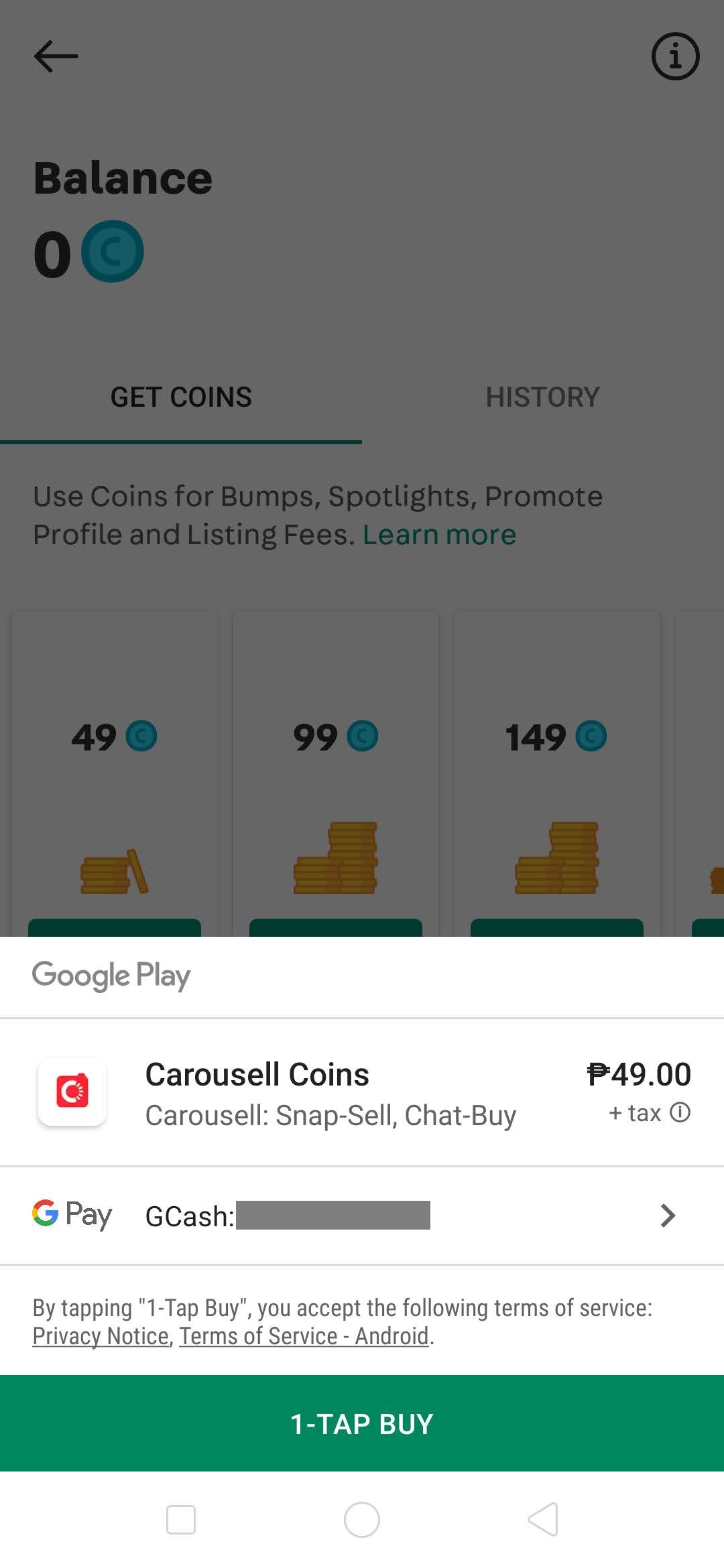The height and width of the screenshot is (1568, 724).
Task: Select the GET COINS tab
Action: point(181,397)
